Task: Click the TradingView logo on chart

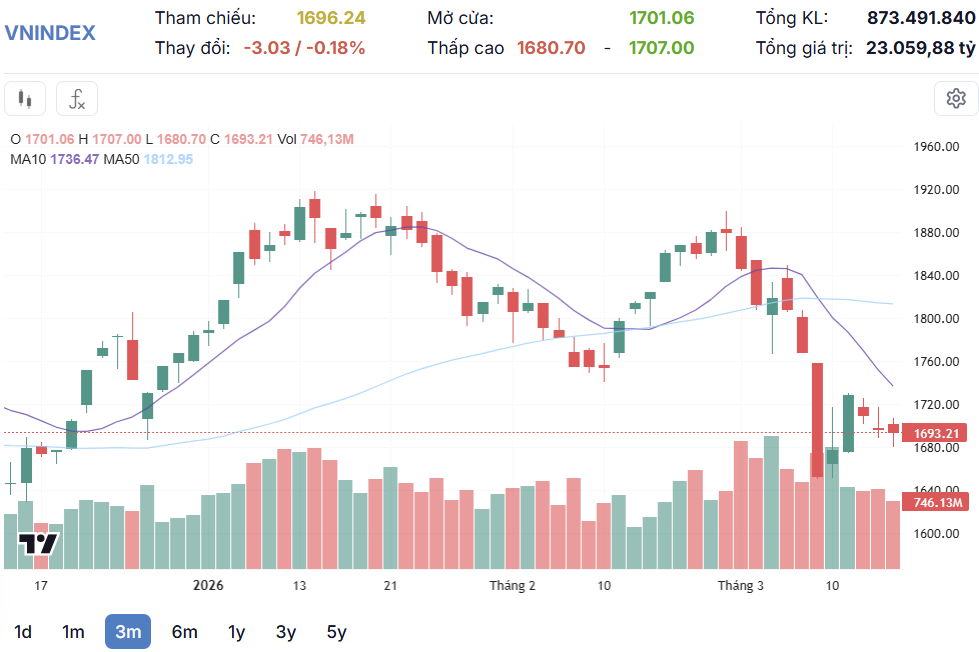Action: [39, 544]
